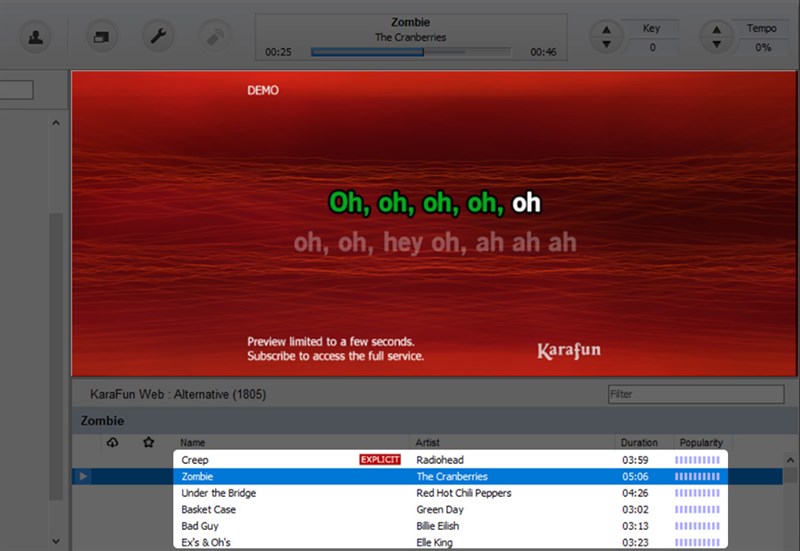Viewport: 800px width, 551px height.
Task: Click the artist Billie Eilish
Action: click(x=438, y=526)
